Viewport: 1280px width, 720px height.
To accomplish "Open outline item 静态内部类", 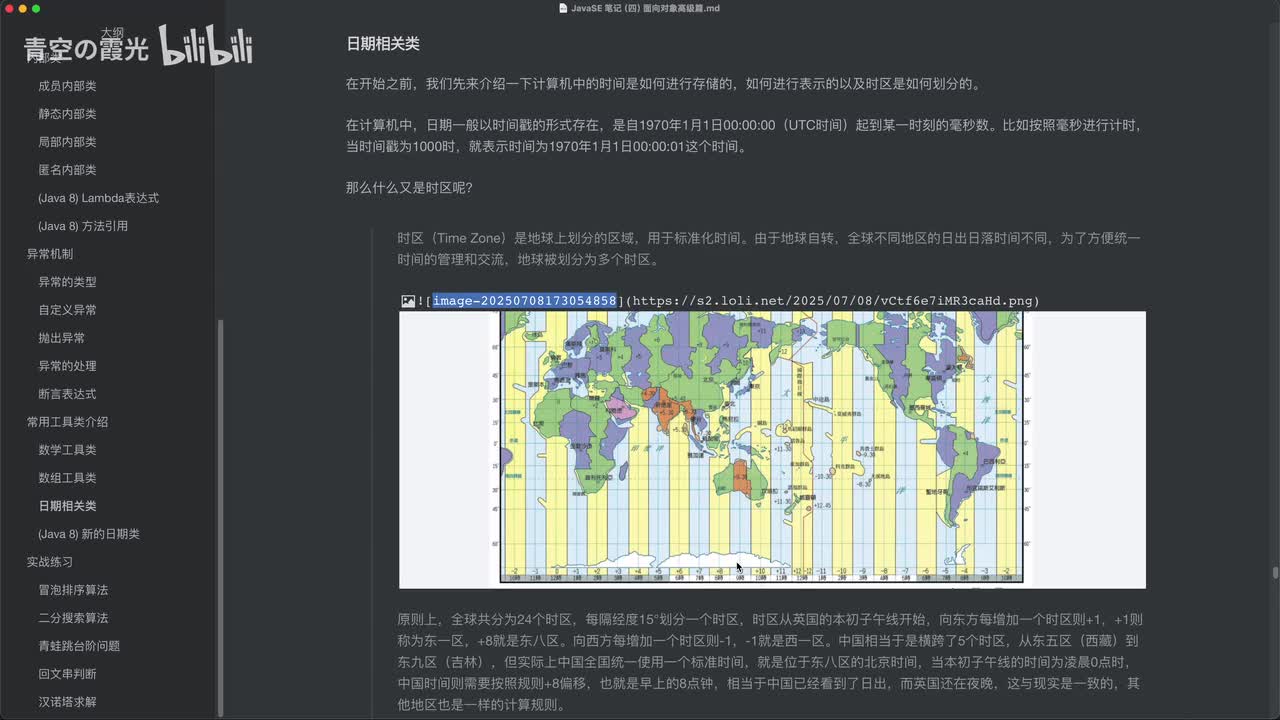I will click(x=67, y=114).
